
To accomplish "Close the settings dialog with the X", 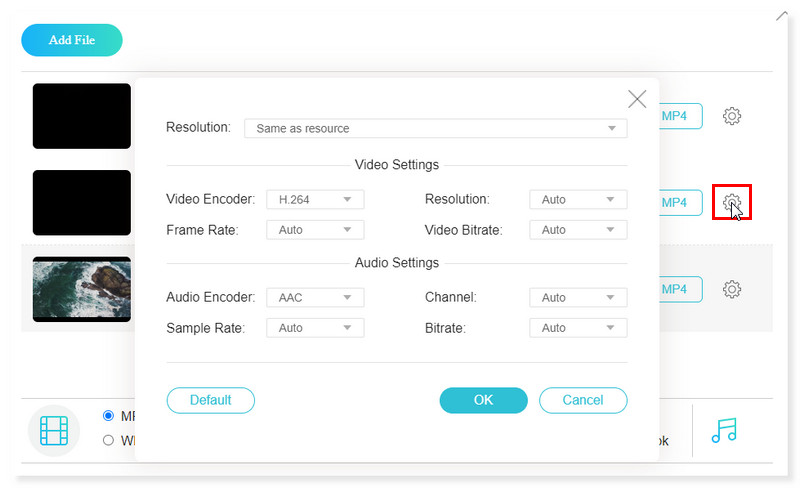I will point(637,98).
